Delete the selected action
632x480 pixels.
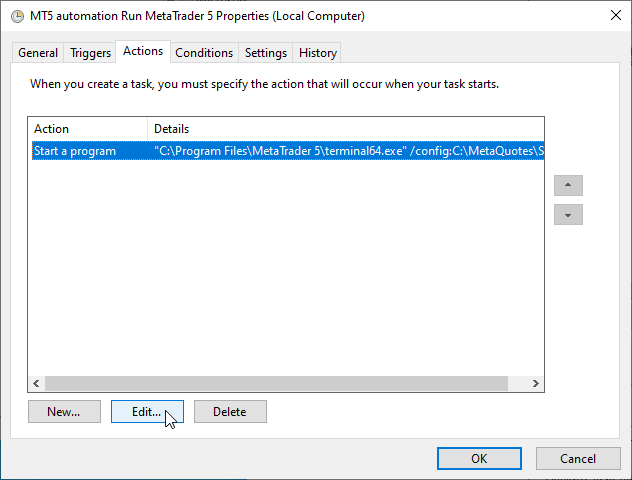(230, 411)
